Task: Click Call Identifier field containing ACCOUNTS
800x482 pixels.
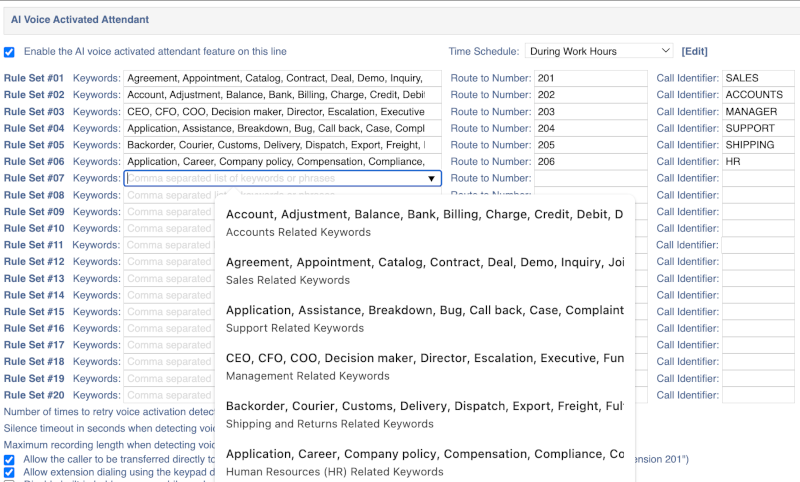Action: coord(758,95)
